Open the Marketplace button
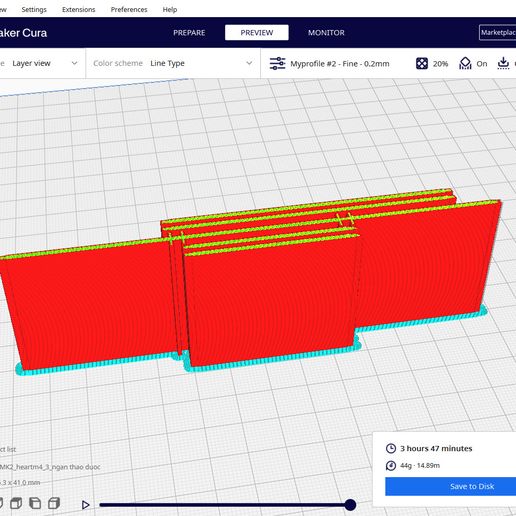 (498, 33)
